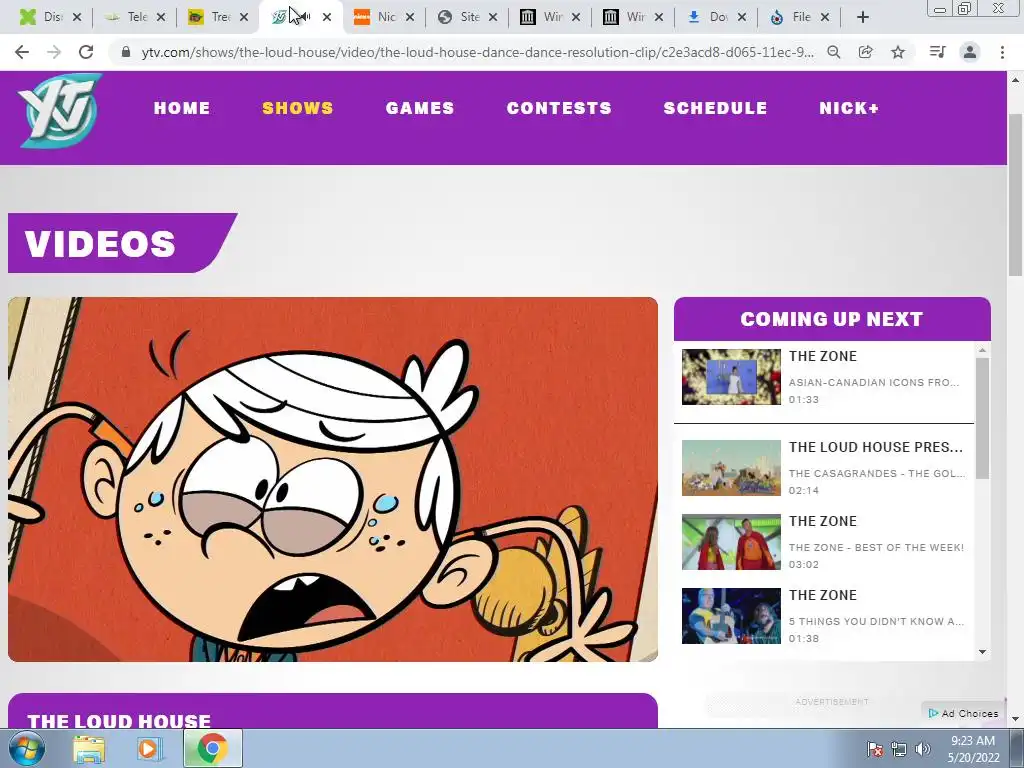Open the SHOWS nav item
The image size is (1024, 768).
point(298,108)
